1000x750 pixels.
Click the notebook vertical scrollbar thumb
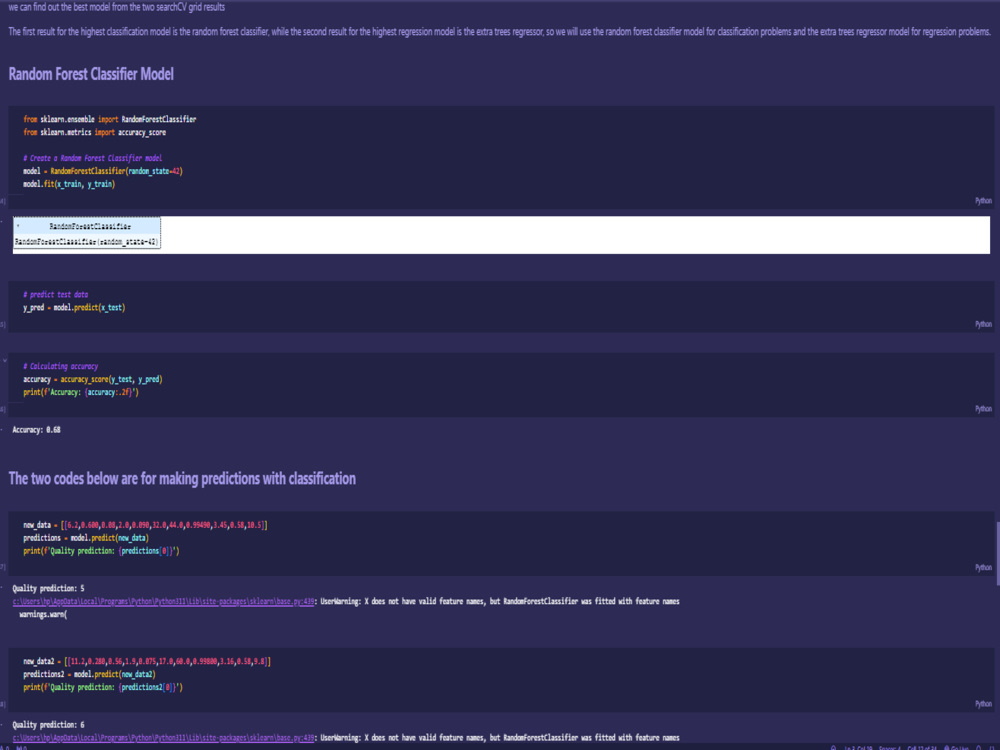(997, 554)
